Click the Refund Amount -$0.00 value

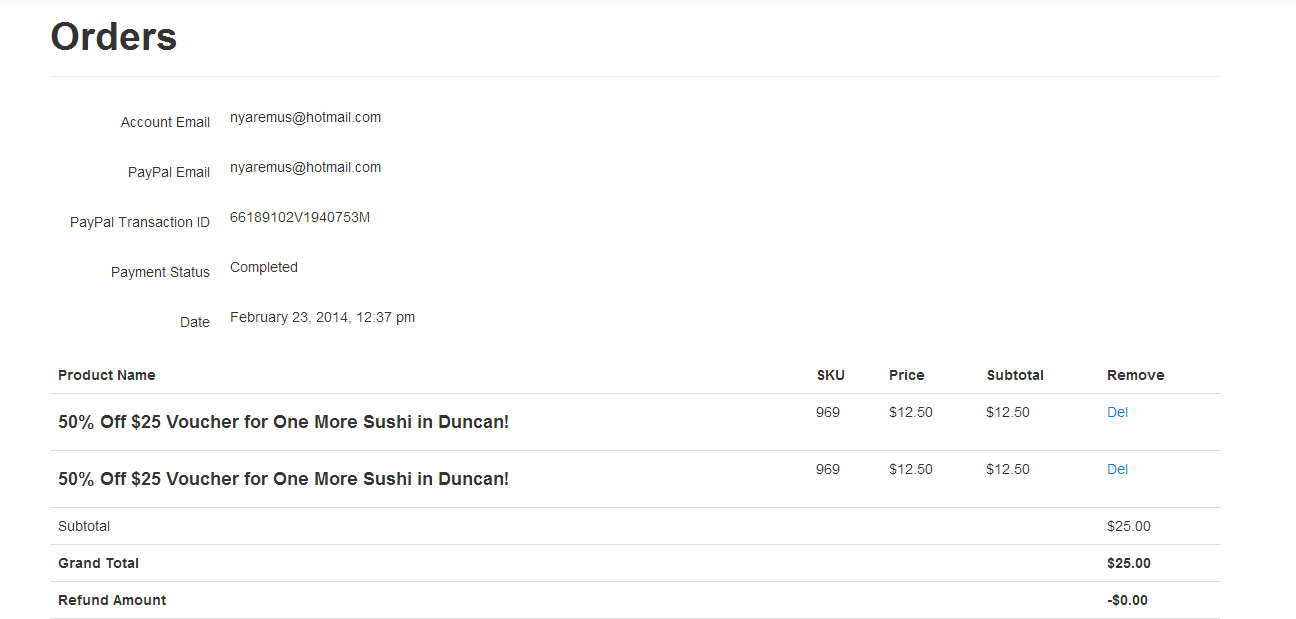pos(1128,600)
